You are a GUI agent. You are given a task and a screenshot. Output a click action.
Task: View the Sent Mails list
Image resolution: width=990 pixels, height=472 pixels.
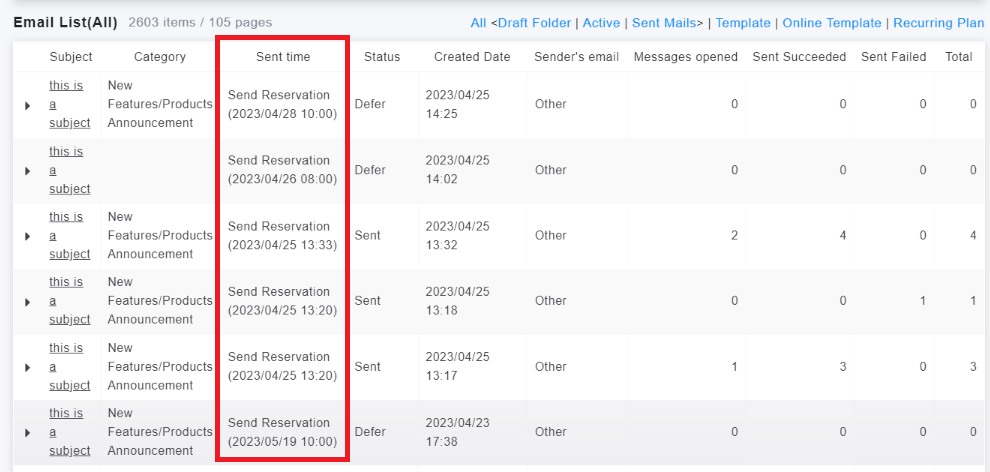point(664,23)
